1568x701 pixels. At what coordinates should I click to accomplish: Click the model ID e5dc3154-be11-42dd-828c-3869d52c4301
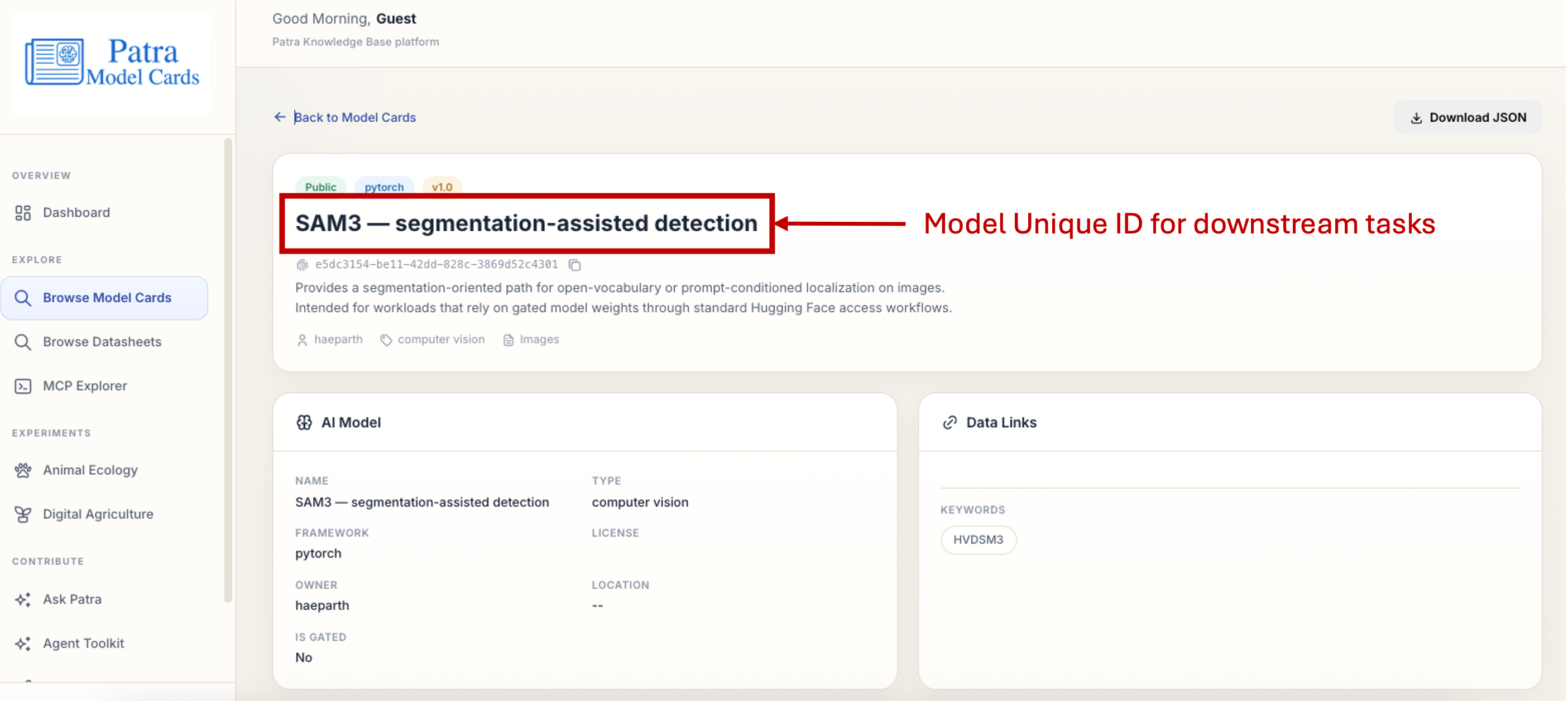(x=437, y=265)
